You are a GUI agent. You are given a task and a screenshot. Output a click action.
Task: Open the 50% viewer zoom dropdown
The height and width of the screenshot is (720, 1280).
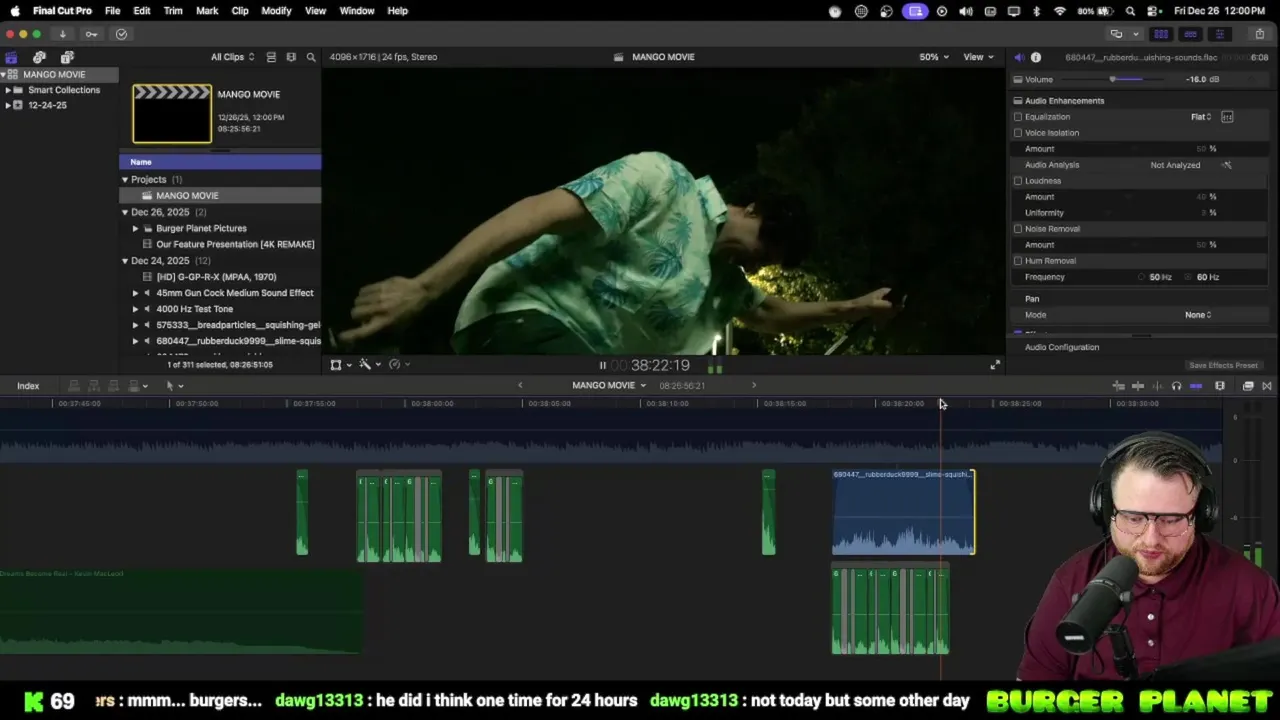(x=934, y=57)
